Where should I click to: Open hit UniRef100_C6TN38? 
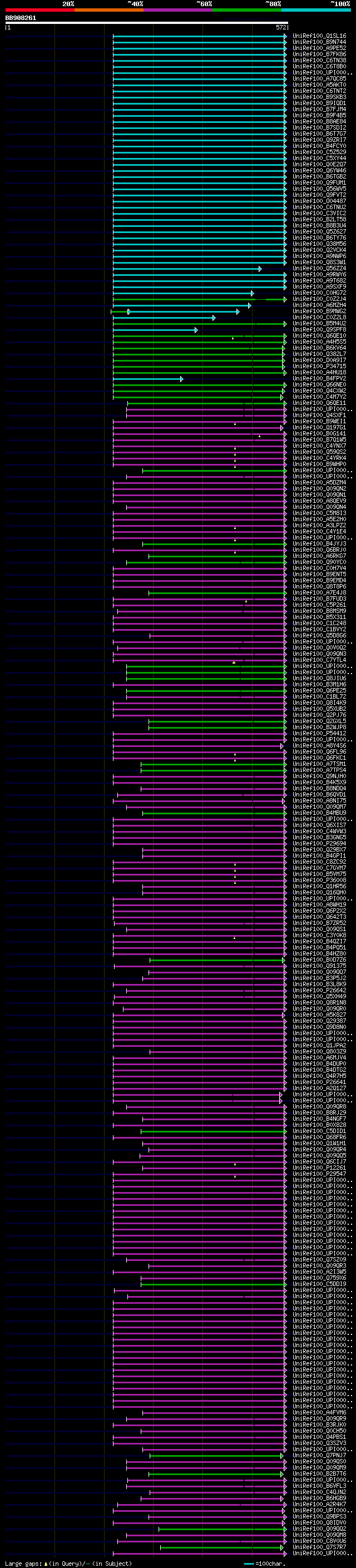tap(319, 60)
